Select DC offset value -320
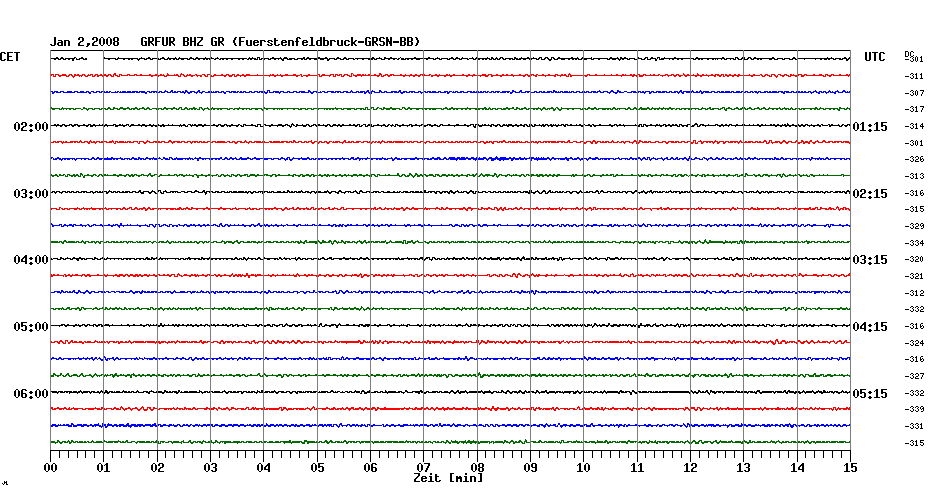This screenshot has width=930, height=494. (914, 260)
